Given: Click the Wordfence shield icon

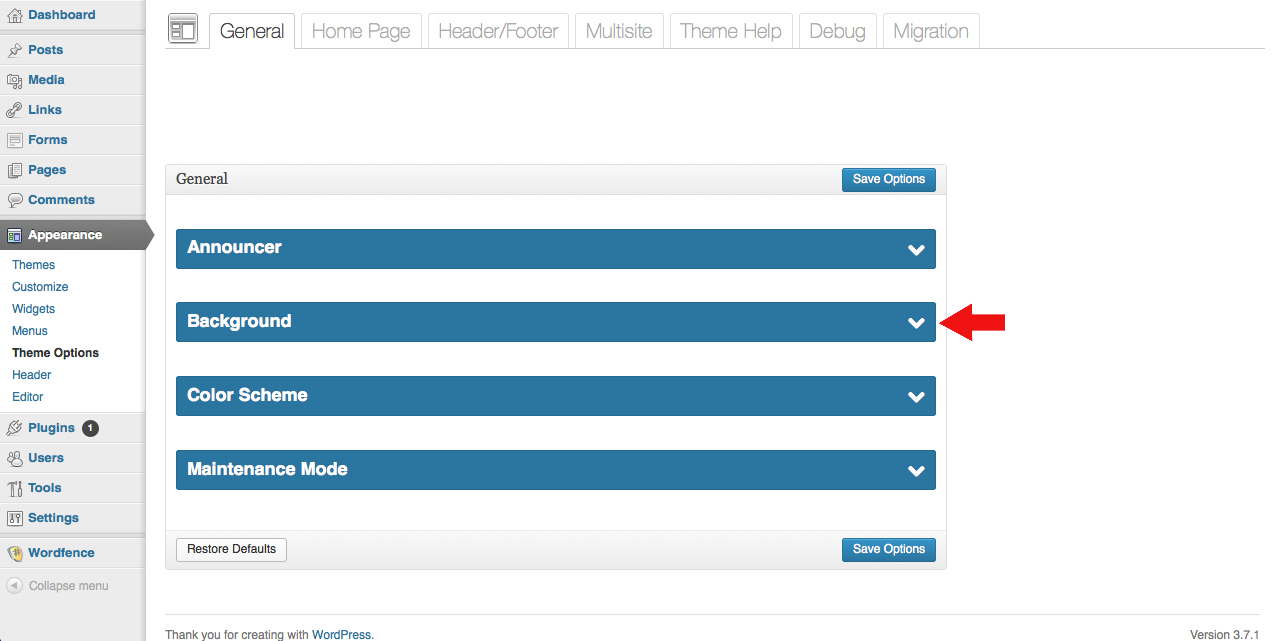Looking at the screenshot, I should [x=14, y=553].
